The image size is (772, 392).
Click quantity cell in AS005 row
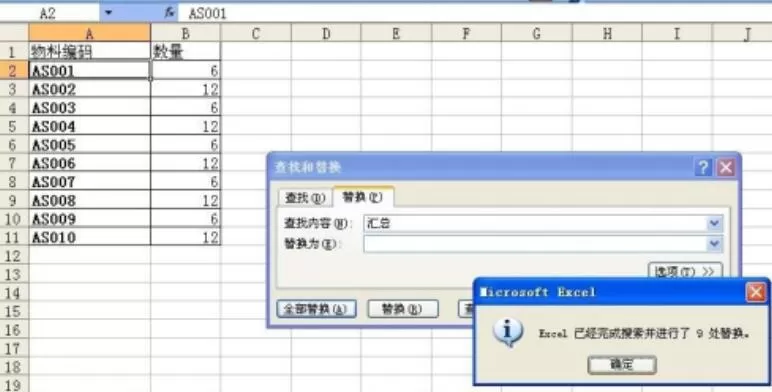click(186, 145)
